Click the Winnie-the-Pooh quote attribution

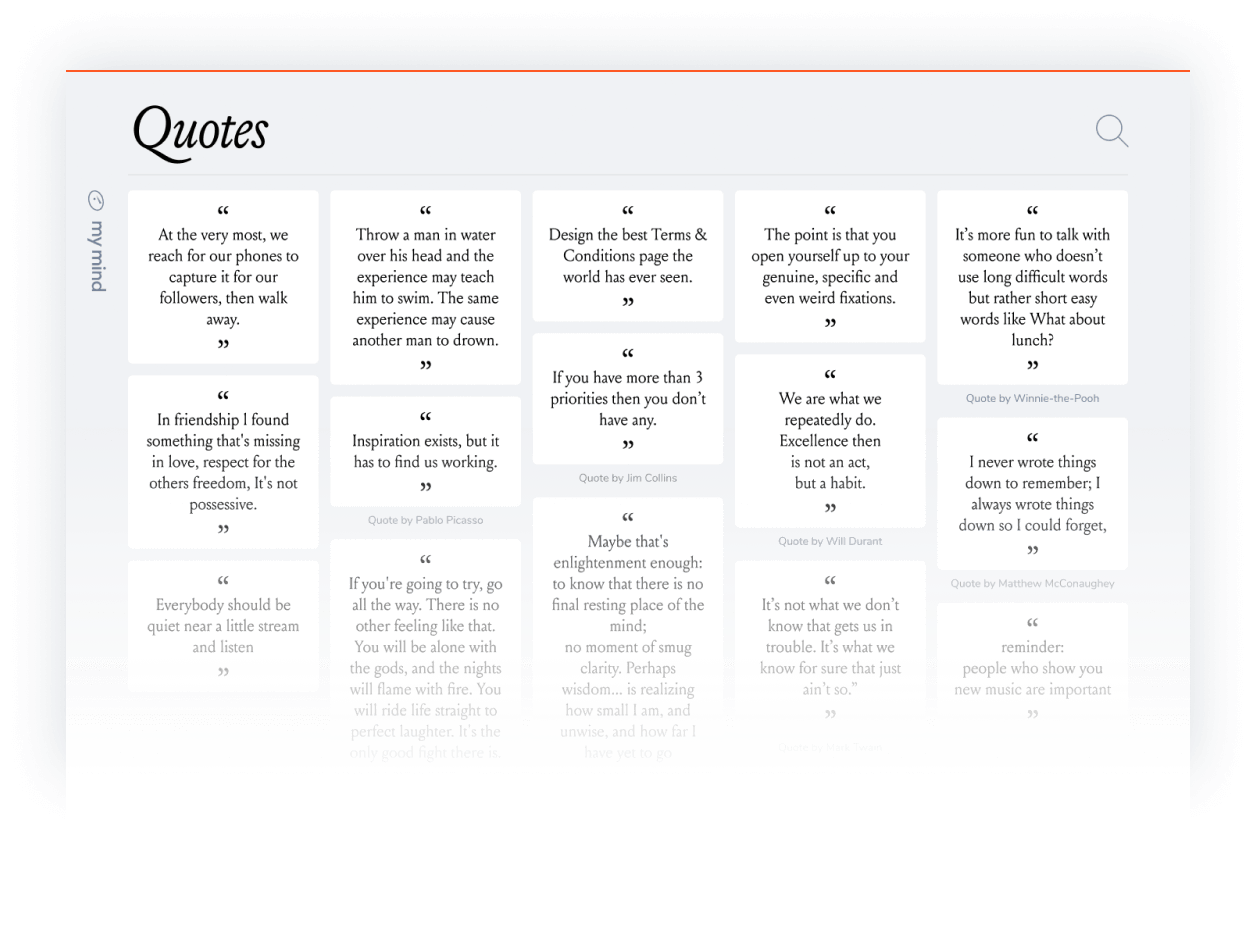[1032, 398]
